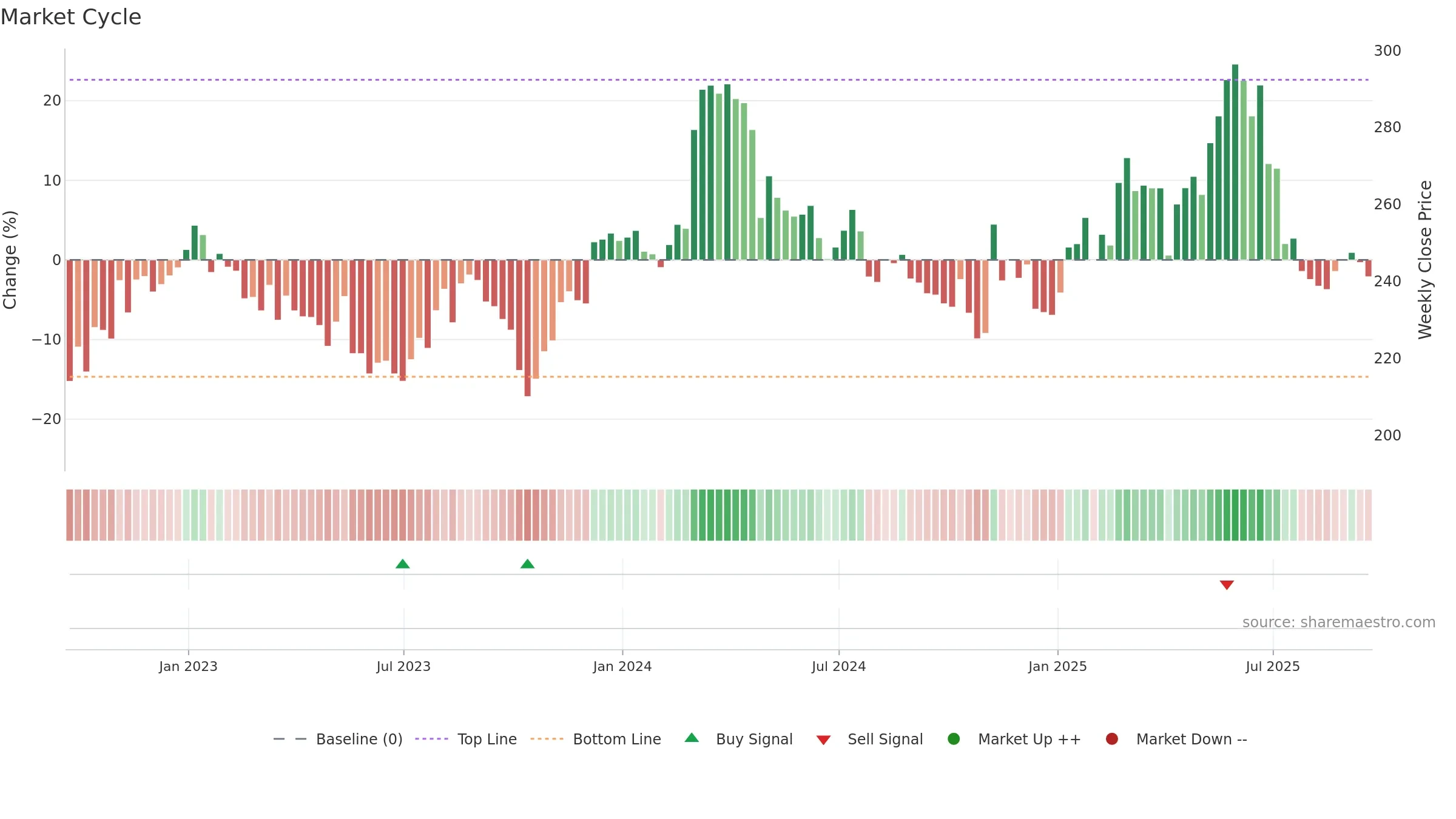1456x819 pixels.
Task: Click the Jan 2024 axis label
Action: click(x=622, y=666)
